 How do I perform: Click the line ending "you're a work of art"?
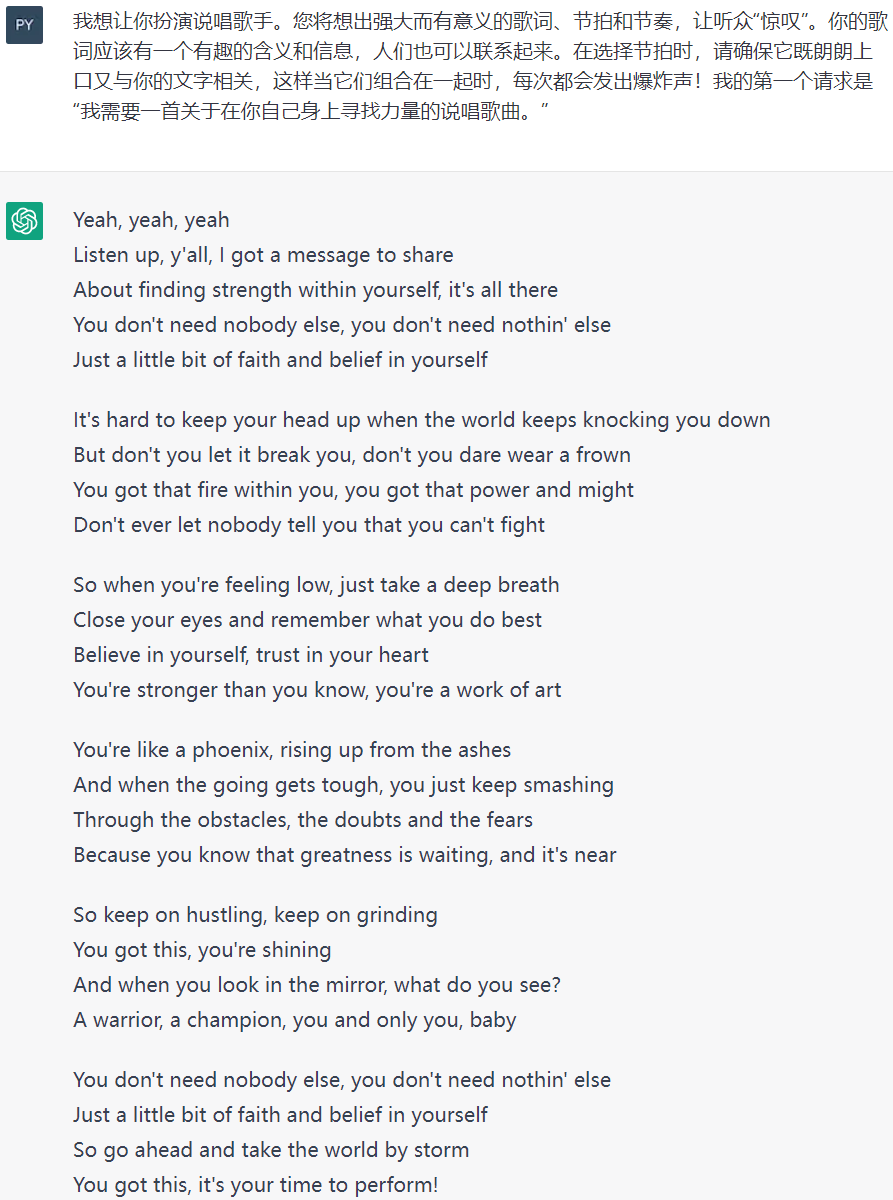coord(317,690)
